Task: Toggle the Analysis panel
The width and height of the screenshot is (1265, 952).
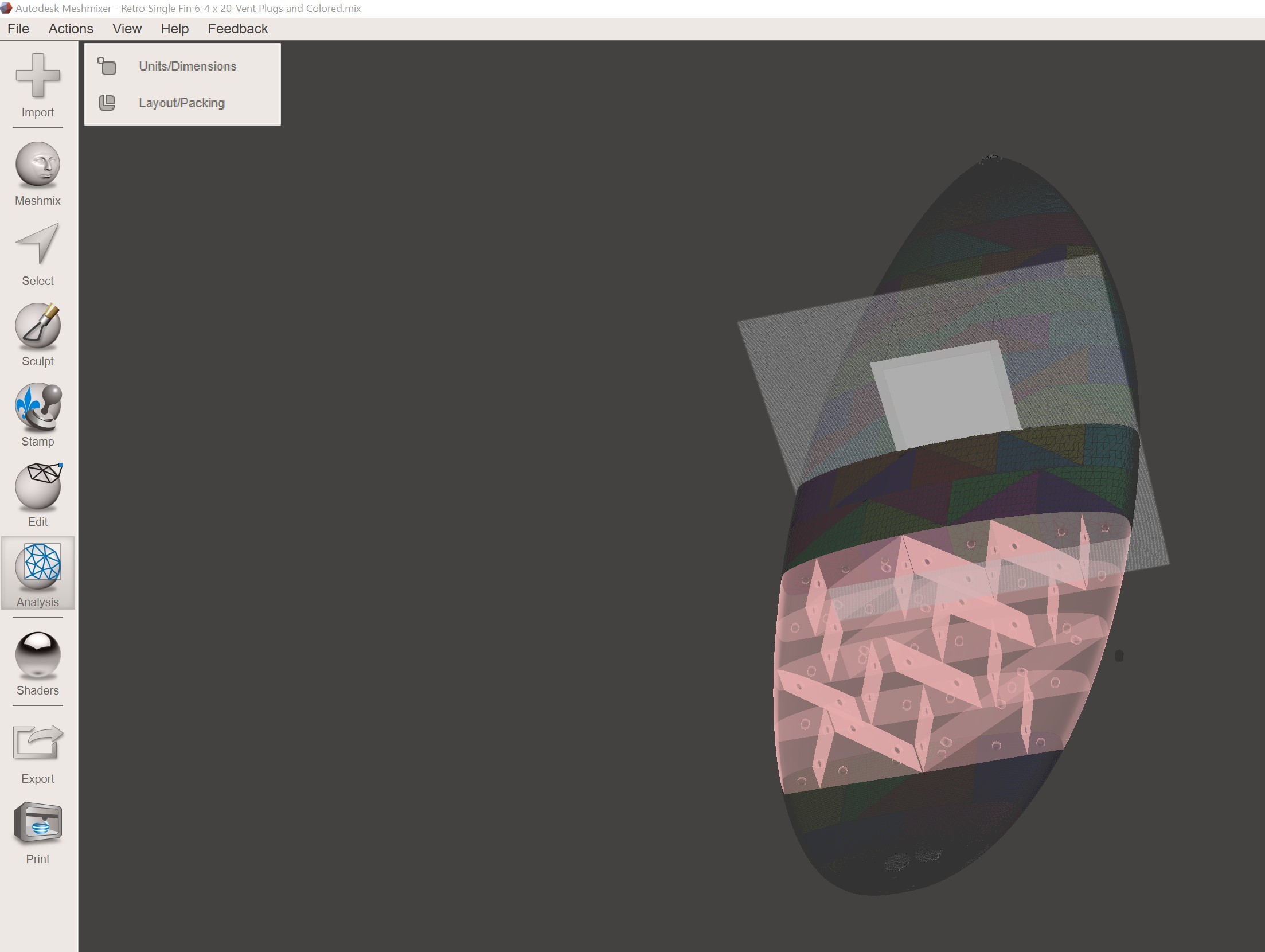Action: [x=38, y=573]
